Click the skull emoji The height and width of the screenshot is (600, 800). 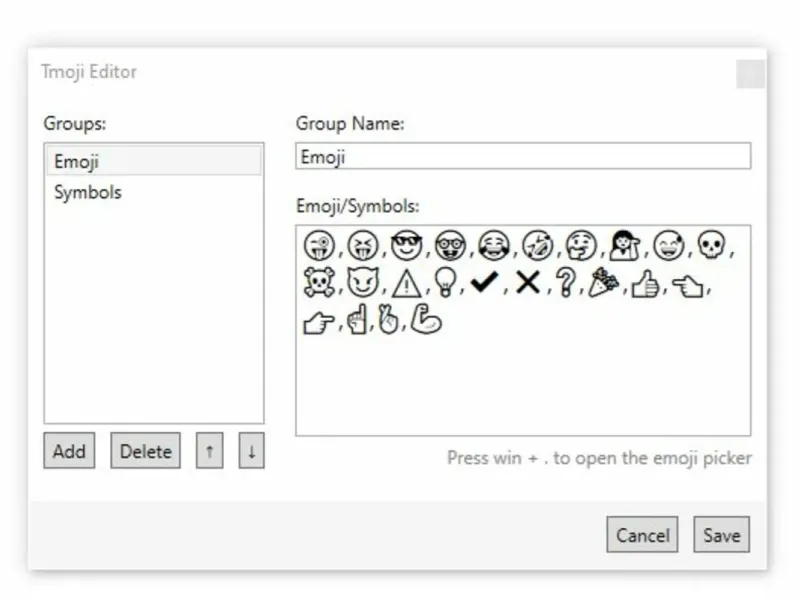(x=711, y=246)
